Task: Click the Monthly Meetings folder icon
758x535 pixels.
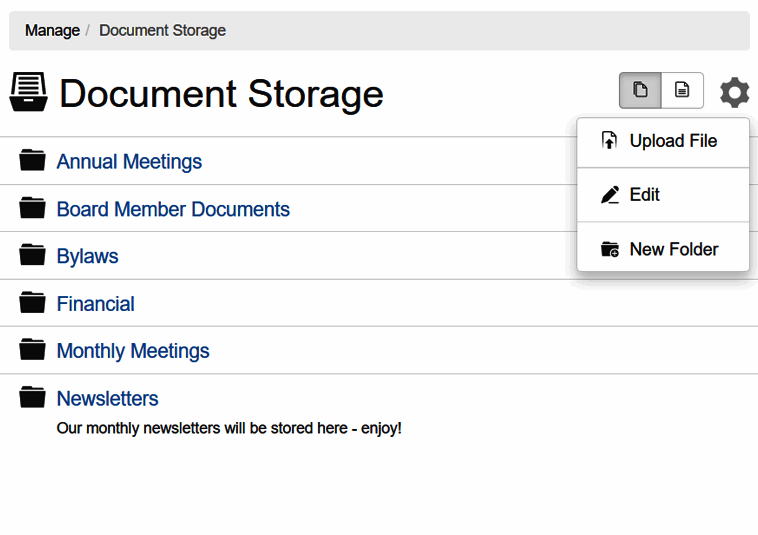Action: coord(32,349)
